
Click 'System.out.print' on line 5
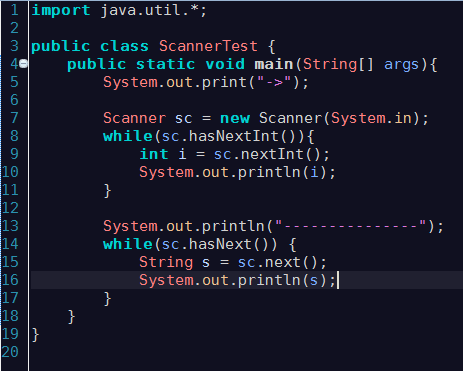[x=175, y=83]
